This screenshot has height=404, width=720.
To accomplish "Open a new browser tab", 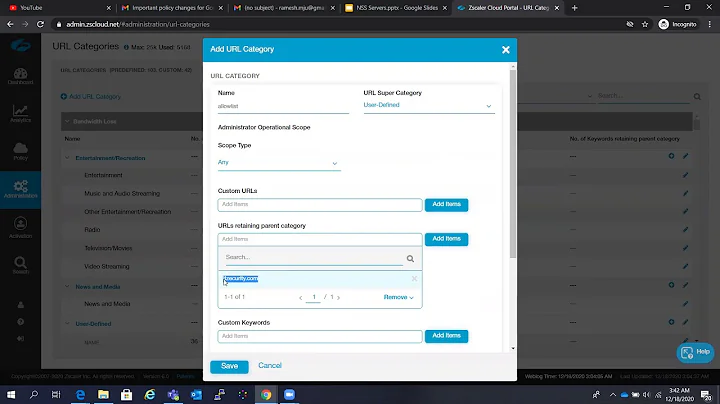I will click(574, 8).
